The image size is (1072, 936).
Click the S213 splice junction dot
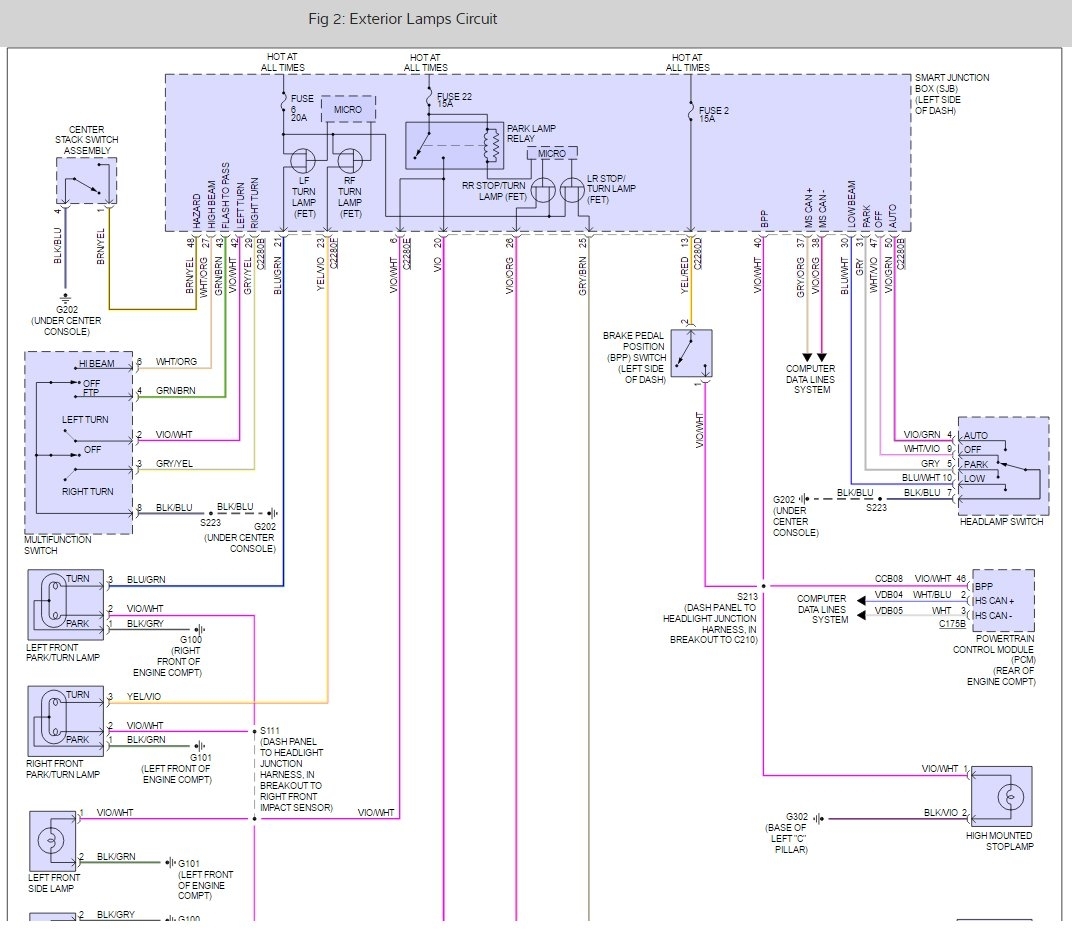point(763,586)
